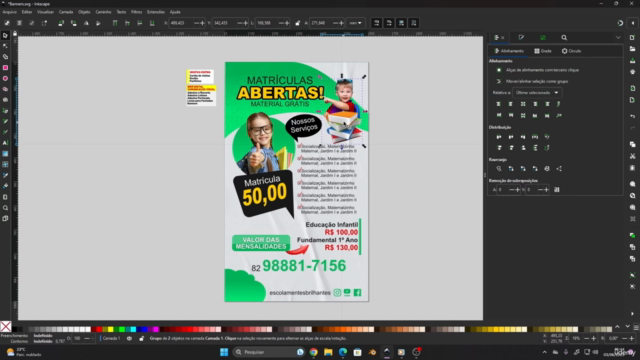Open 'Relativo a' Último selecionado dropdown
Viewport: 640px width, 360px height.
pyautogui.click(x=537, y=93)
